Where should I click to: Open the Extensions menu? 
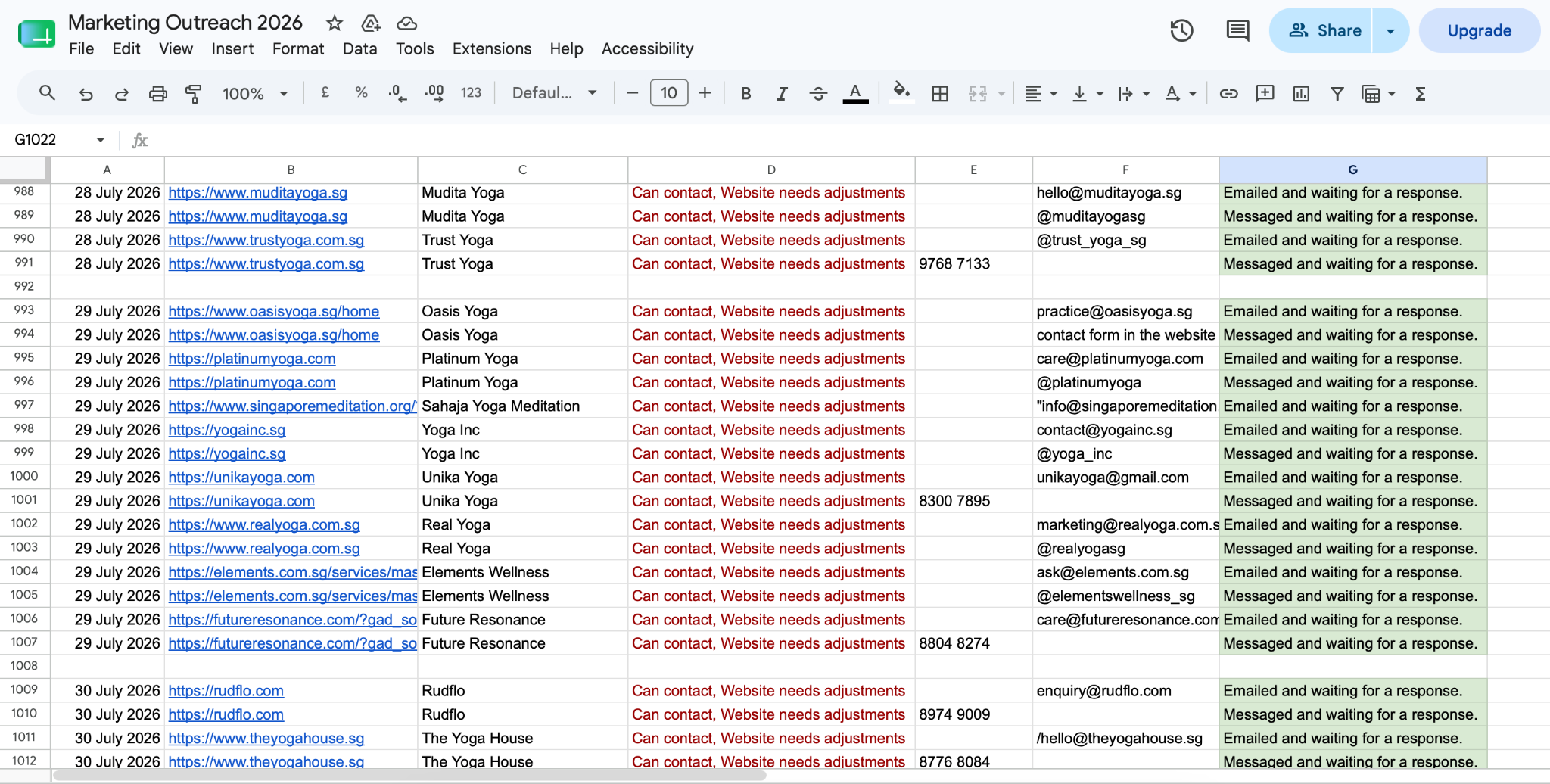coord(492,48)
